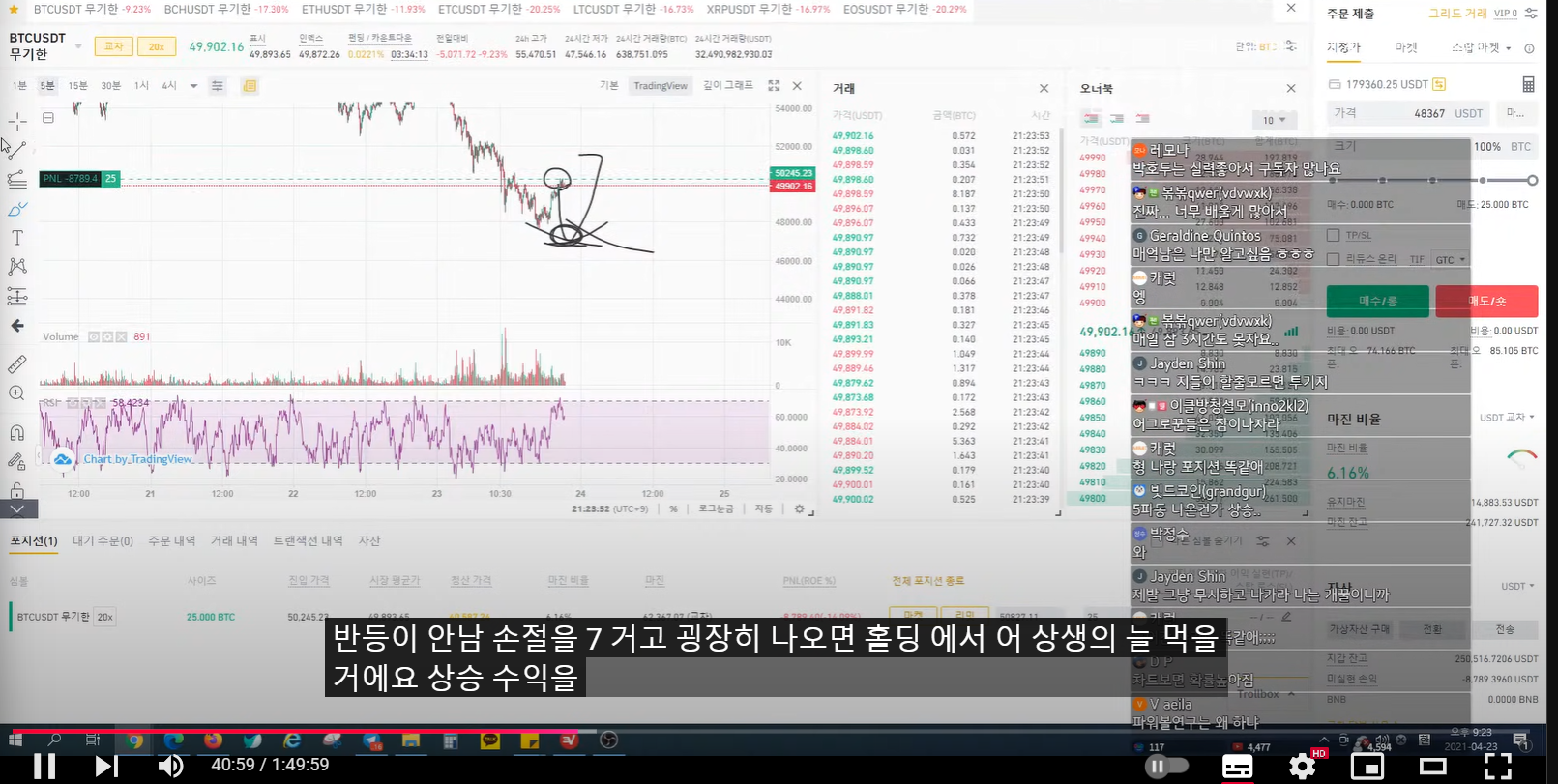Select the 15분 timeframe
The height and width of the screenshot is (784, 1558).
click(x=78, y=86)
